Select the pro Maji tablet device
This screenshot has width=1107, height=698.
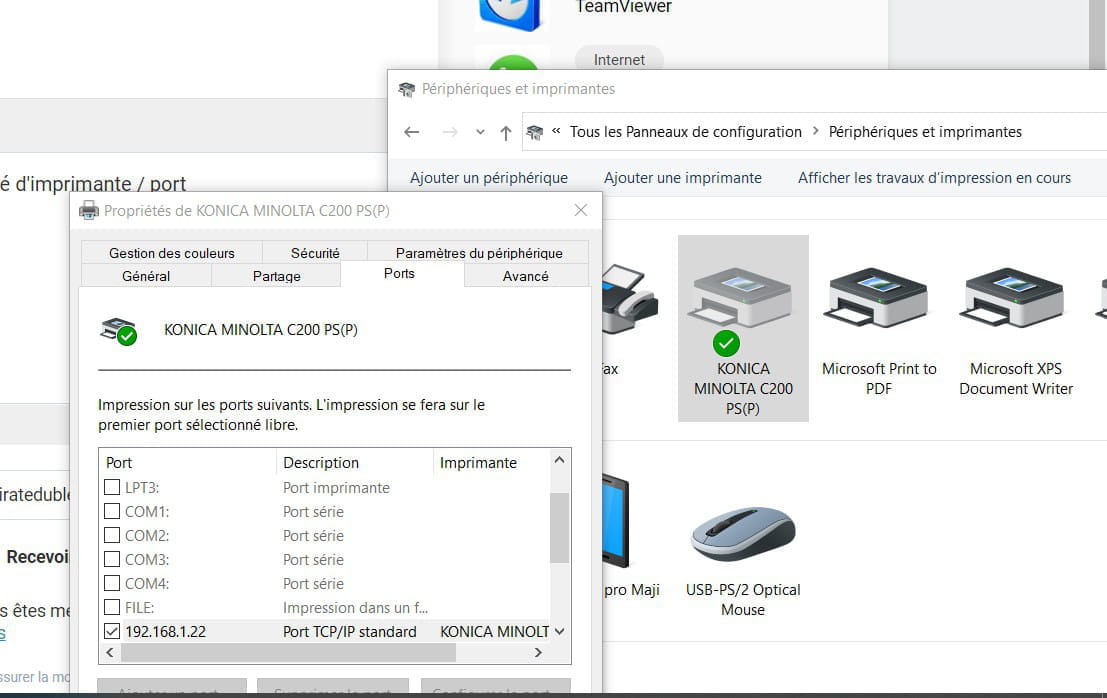coord(616,522)
